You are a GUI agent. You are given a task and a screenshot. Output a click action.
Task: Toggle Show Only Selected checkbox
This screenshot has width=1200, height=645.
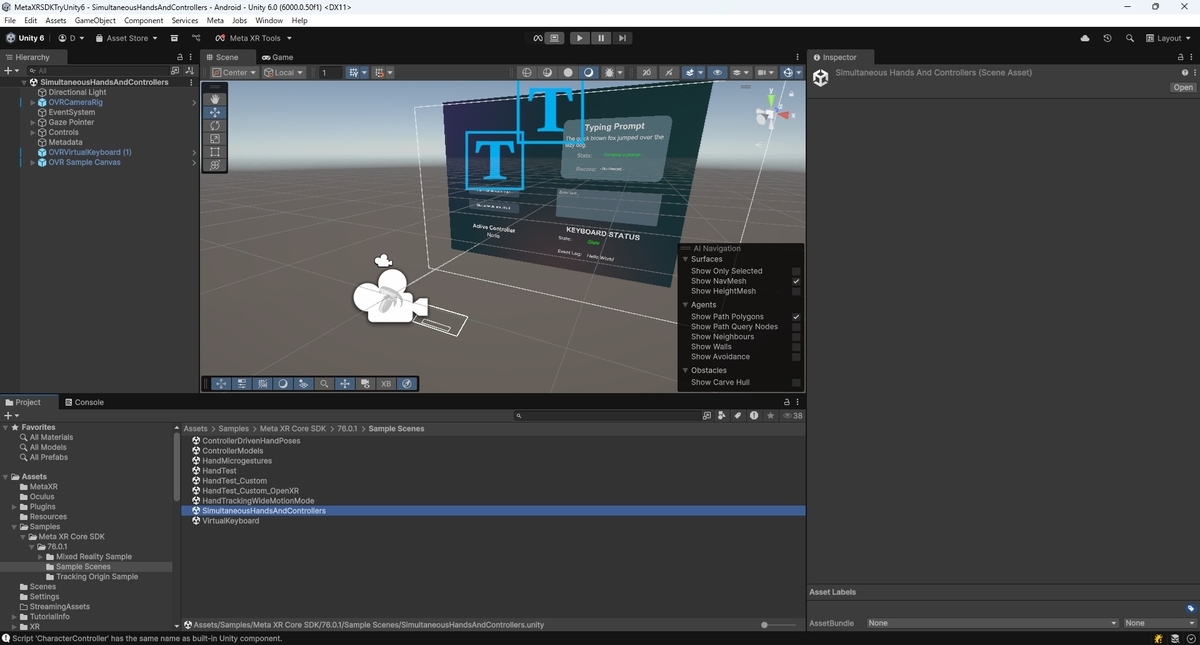(x=796, y=271)
